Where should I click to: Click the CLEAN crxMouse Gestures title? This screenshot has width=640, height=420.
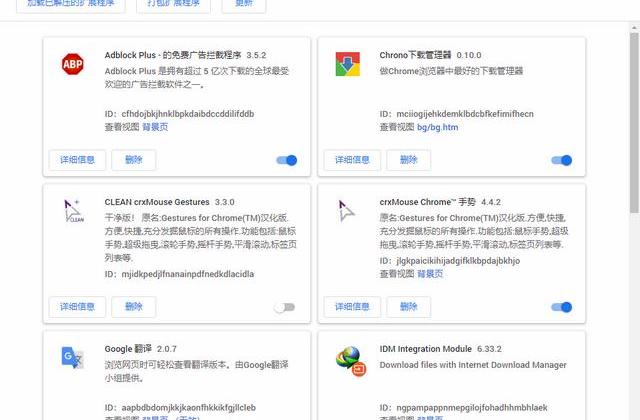pos(157,202)
